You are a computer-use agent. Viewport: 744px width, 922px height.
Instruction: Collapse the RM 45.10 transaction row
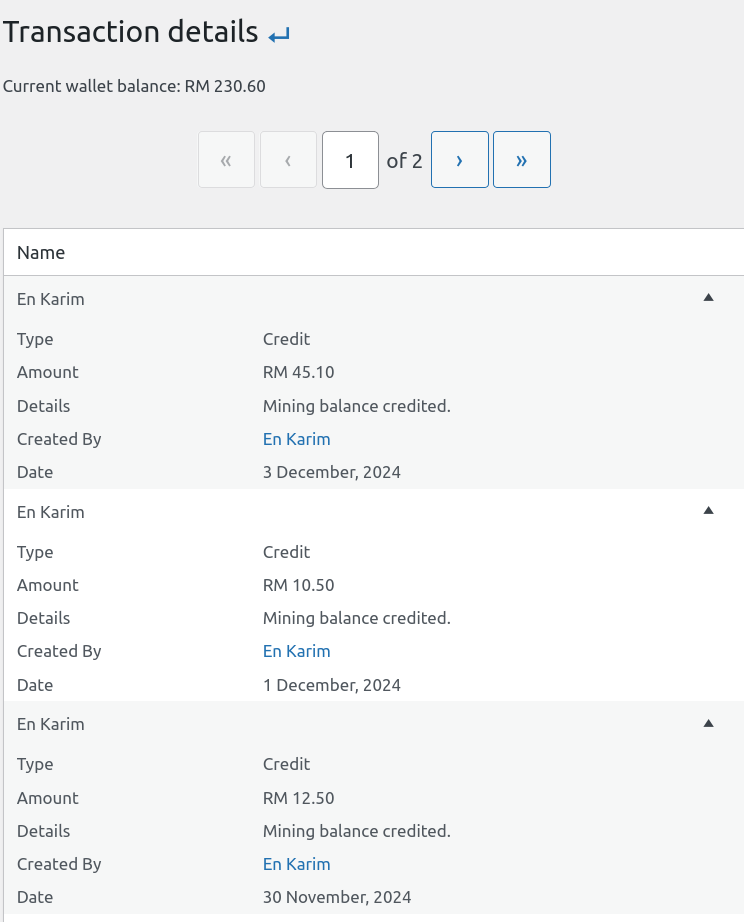(708, 297)
